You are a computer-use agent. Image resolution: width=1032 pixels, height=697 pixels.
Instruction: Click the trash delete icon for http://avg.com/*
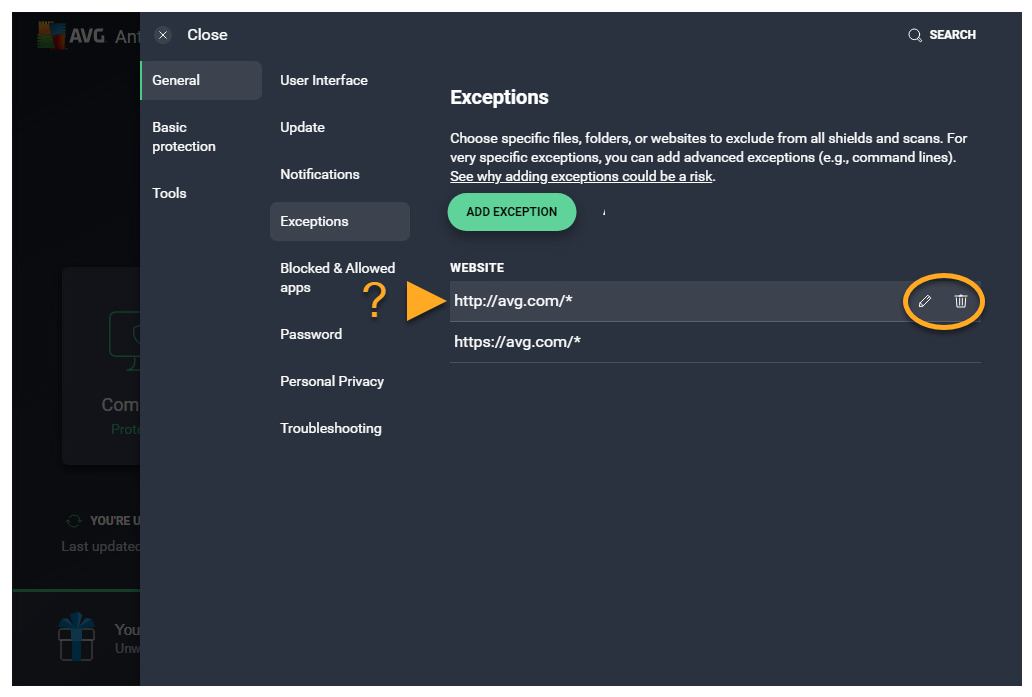[x=961, y=301]
